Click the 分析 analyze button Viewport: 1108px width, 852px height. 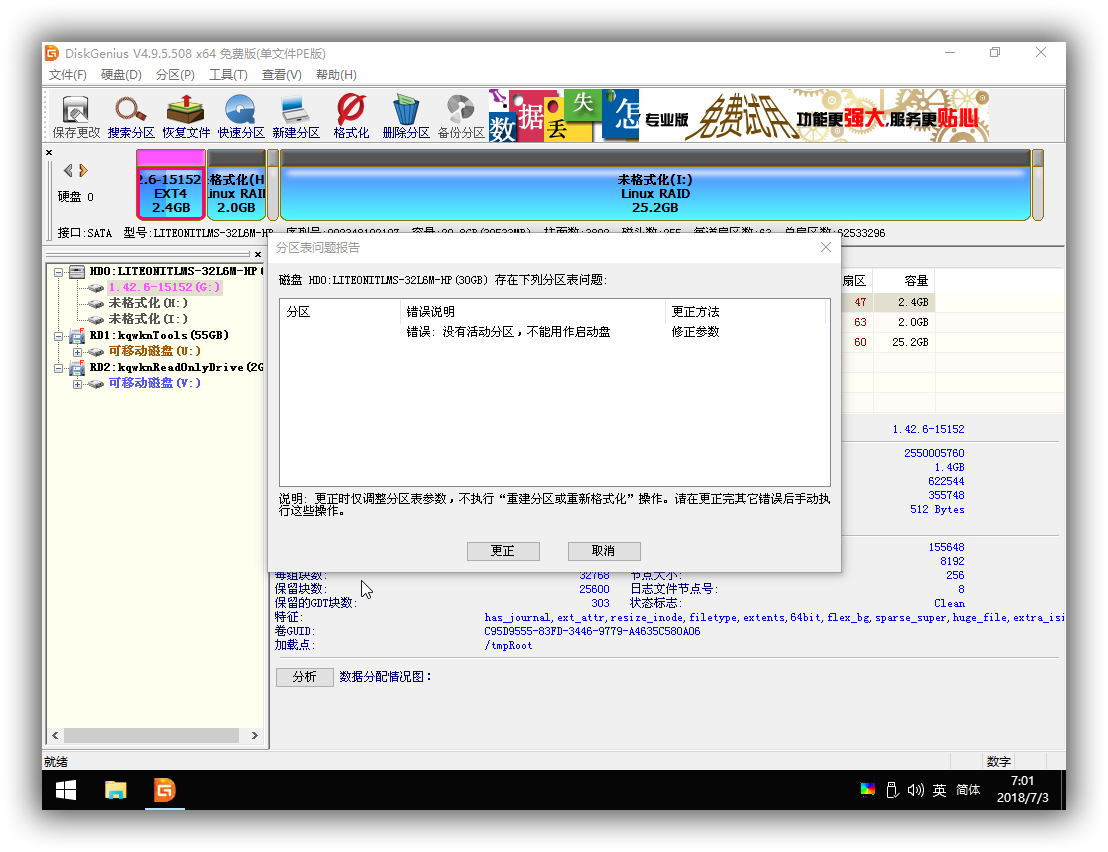[x=305, y=677]
